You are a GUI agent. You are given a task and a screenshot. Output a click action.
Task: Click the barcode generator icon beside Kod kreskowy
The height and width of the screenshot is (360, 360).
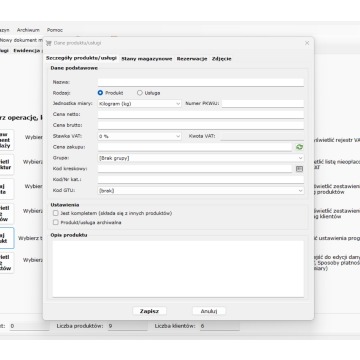[299, 169]
